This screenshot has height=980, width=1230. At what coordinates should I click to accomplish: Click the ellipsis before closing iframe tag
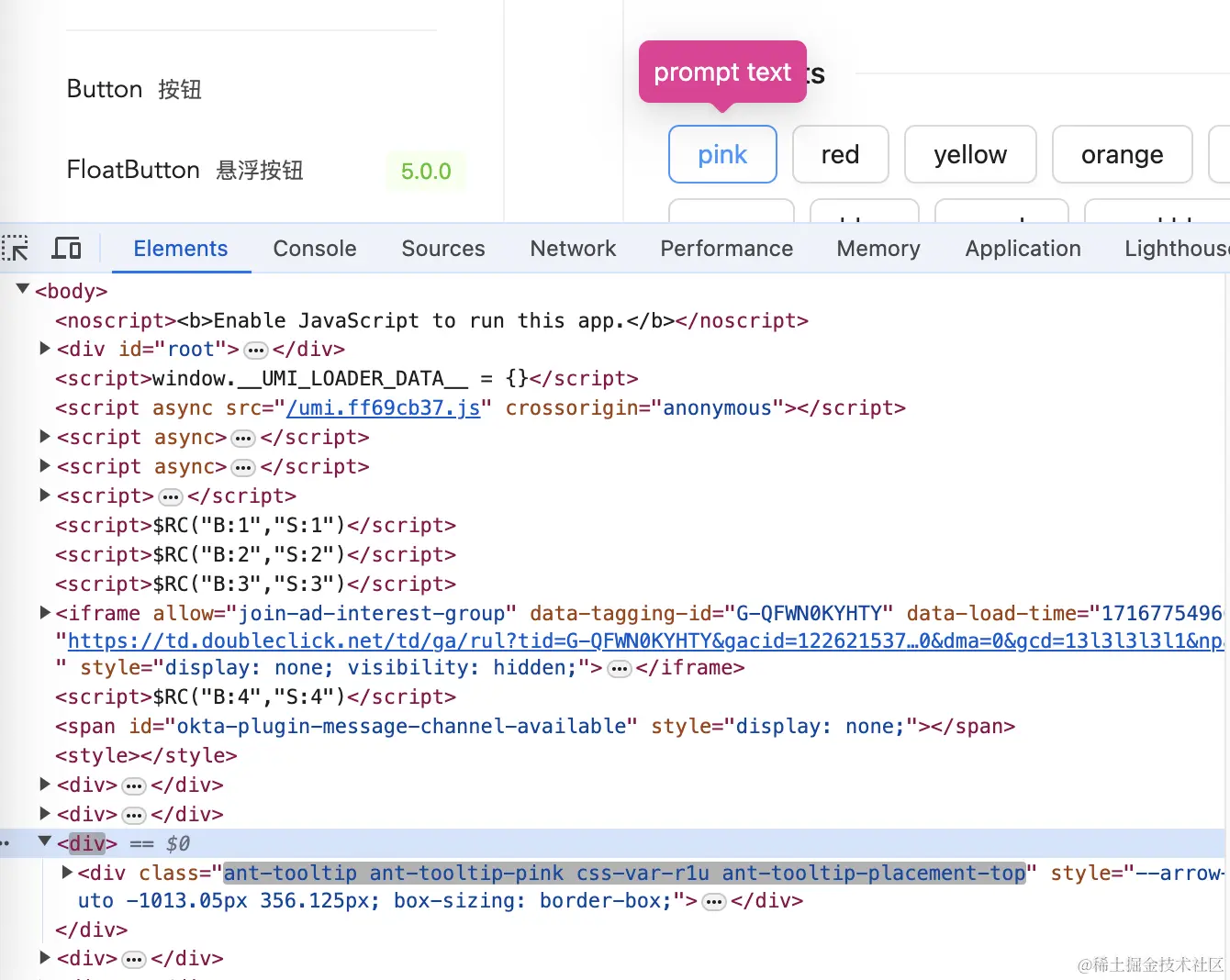620,668
